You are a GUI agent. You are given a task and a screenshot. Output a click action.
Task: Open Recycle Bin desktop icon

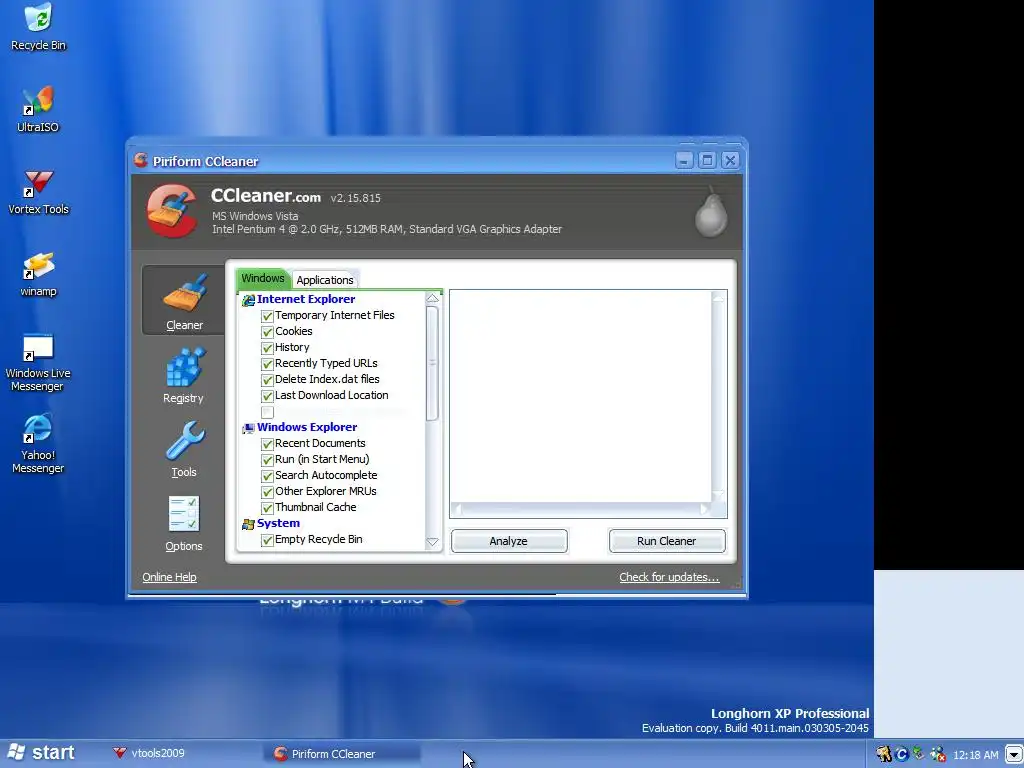[38, 27]
